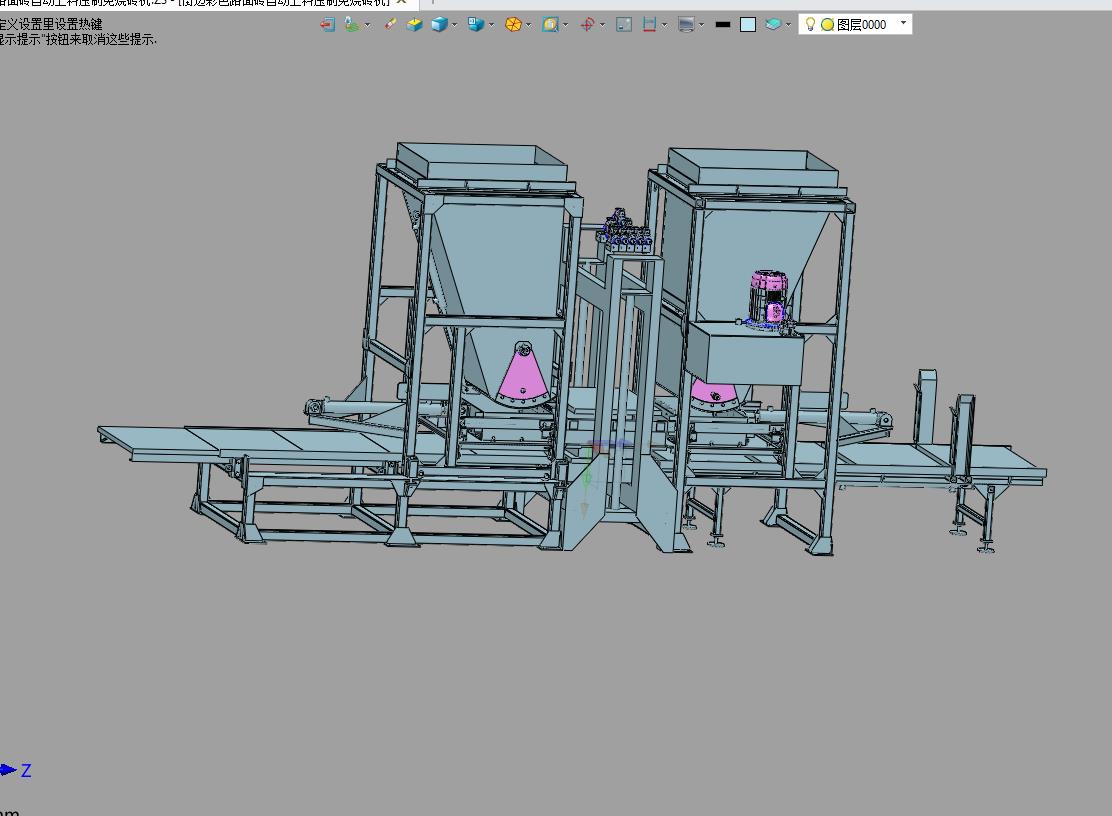Open the pick filter dropdown arrow
This screenshot has width=1112, height=816.
(367, 25)
